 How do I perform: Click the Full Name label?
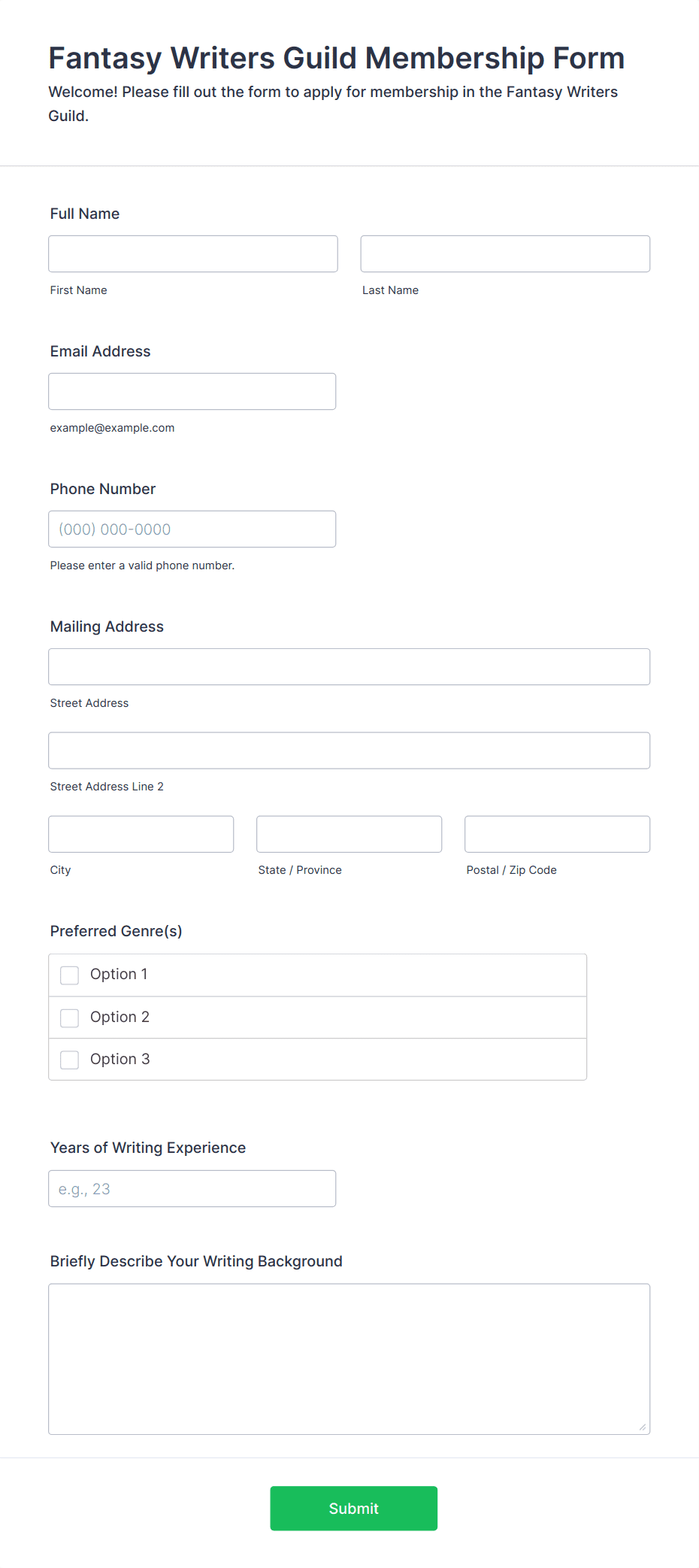(x=85, y=214)
